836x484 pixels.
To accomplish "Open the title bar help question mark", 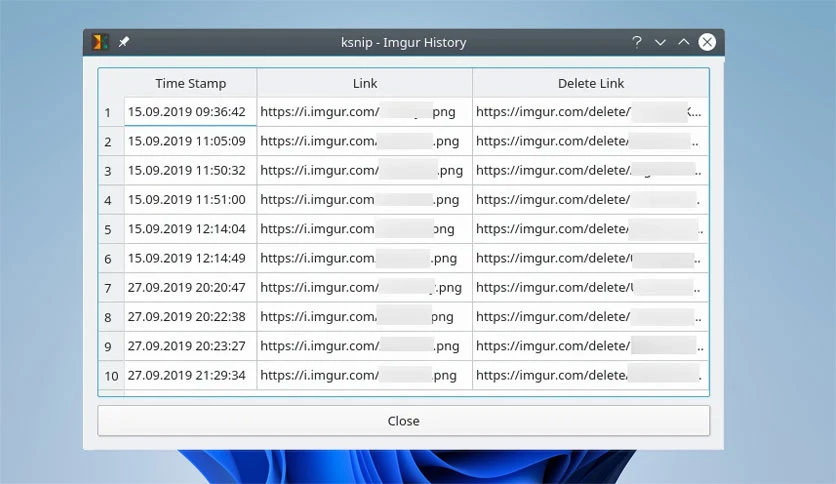I will click(637, 42).
